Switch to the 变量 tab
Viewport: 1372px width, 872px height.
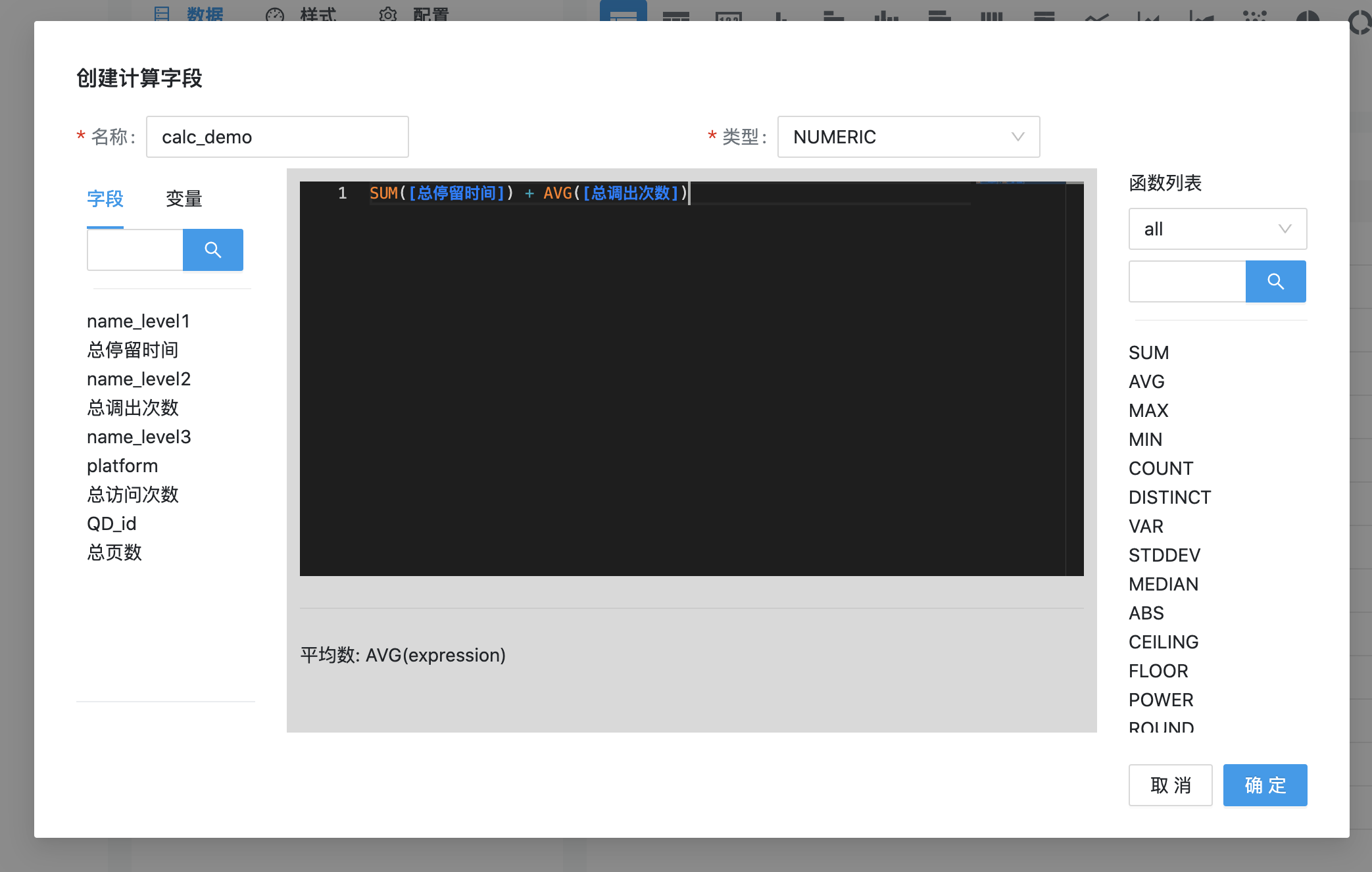184,199
